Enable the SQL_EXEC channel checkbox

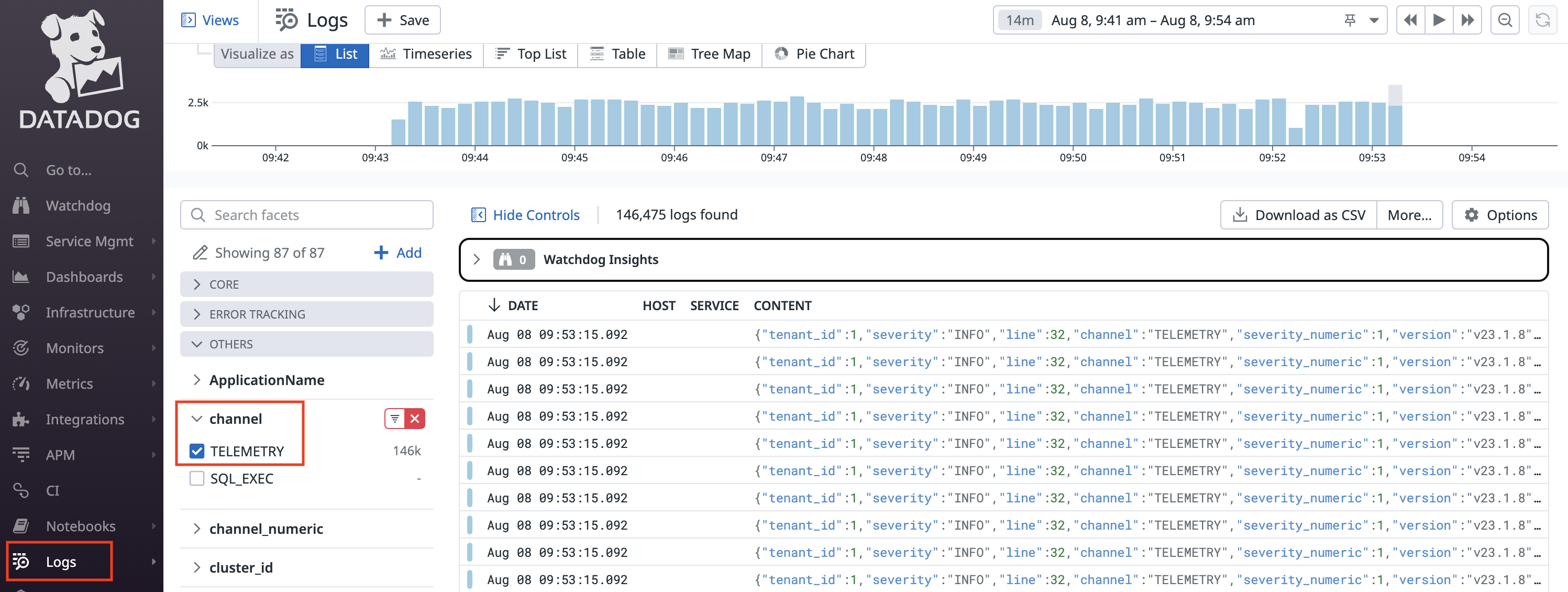pos(196,479)
